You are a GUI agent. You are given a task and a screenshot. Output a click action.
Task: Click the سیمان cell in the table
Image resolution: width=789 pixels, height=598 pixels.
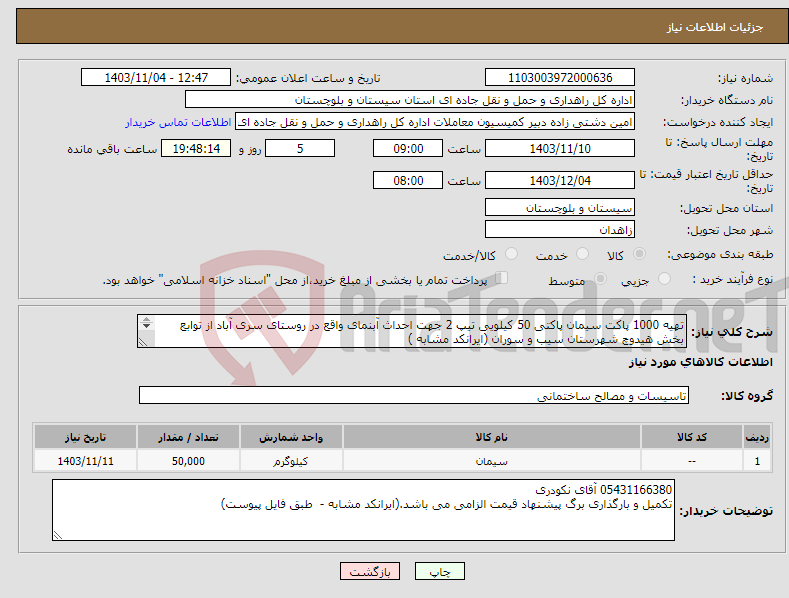[x=492, y=461]
